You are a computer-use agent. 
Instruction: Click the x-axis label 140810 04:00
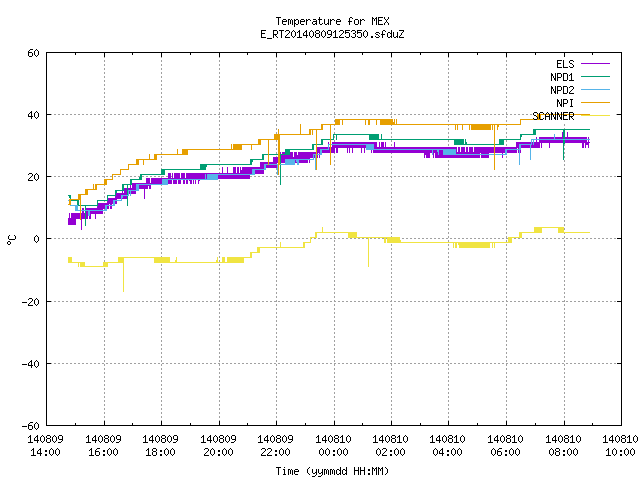(448, 446)
